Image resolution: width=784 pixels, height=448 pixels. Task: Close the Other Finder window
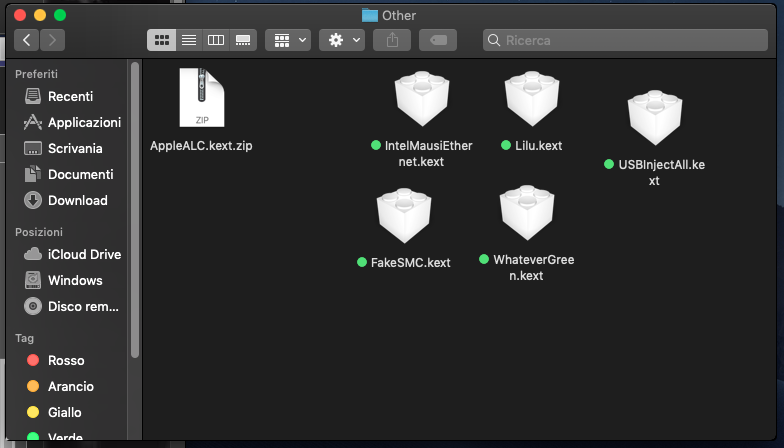pos(20,15)
